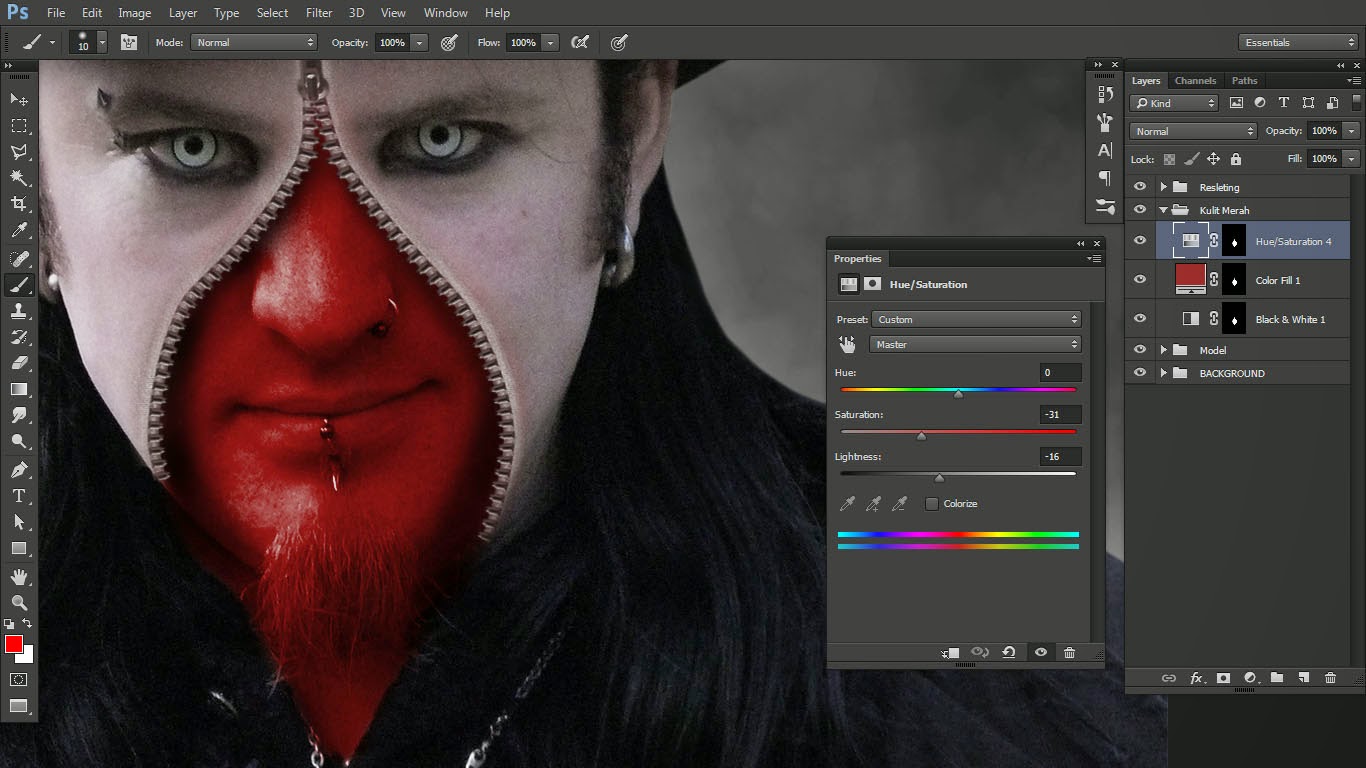Screen dimensions: 1366x768
Task: Select the Eyedropper tool in toolbox
Action: click(19, 231)
